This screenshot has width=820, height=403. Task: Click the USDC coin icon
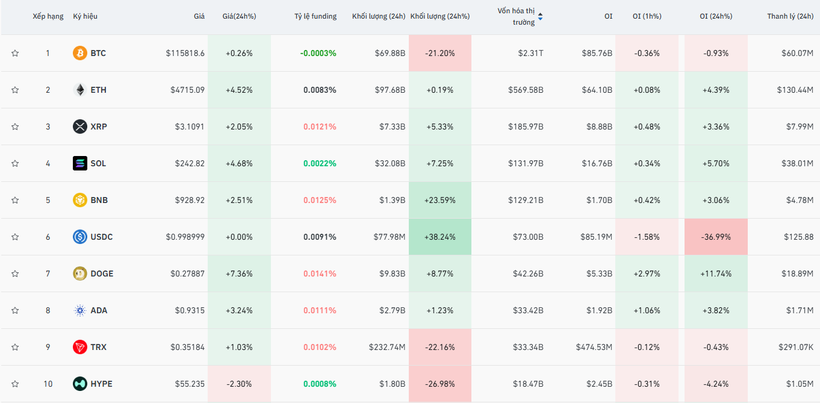[x=80, y=237]
